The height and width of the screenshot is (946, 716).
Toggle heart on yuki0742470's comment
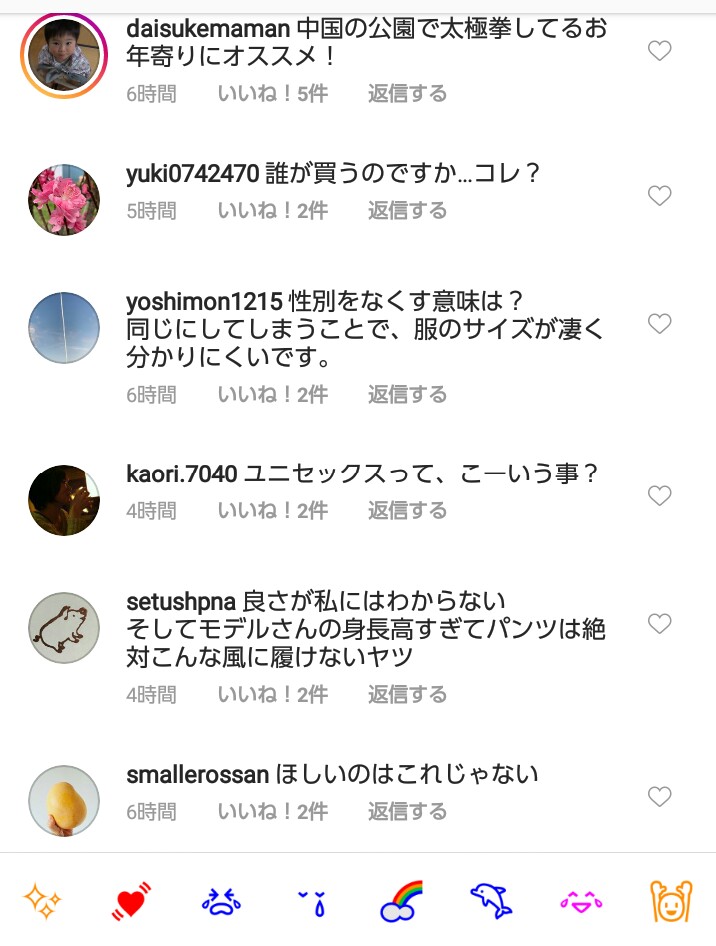(659, 195)
